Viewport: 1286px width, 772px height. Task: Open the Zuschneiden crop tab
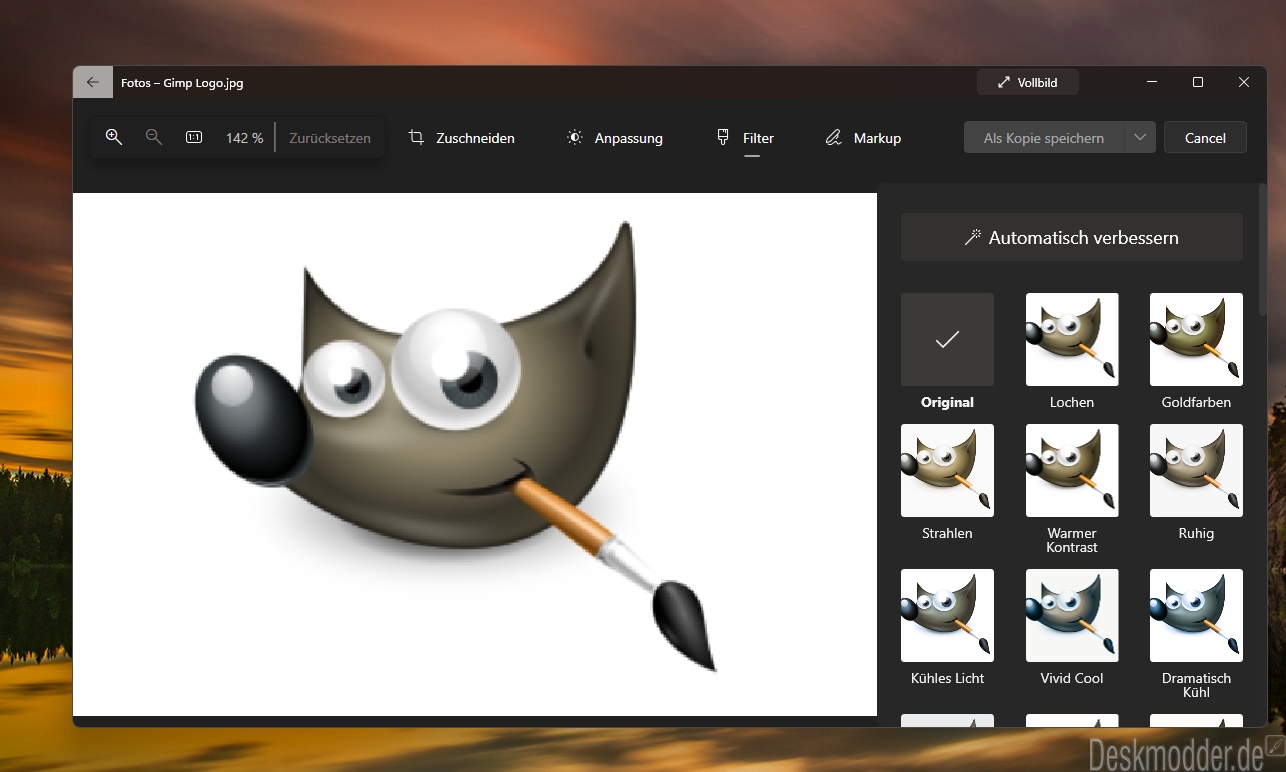(462, 138)
